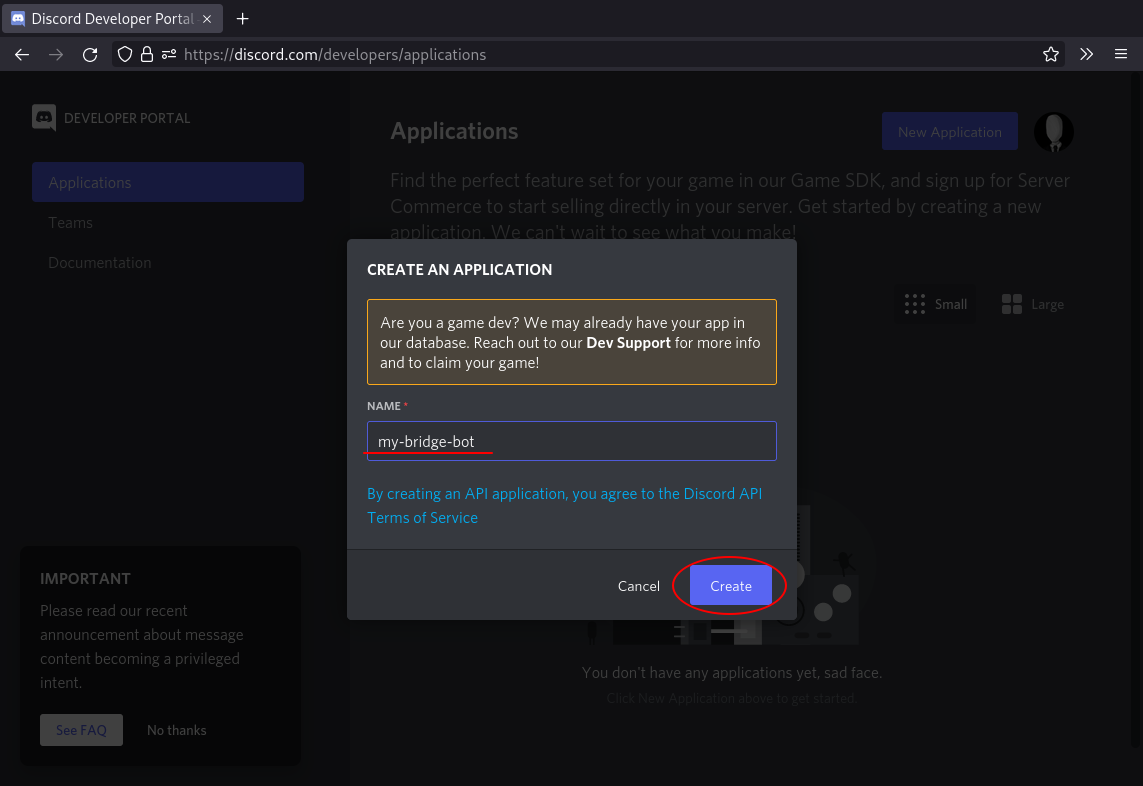The height and width of the screenshot is (786, 1143).
Task: Click the browser forward arrow
Action: tap(56, 55)
